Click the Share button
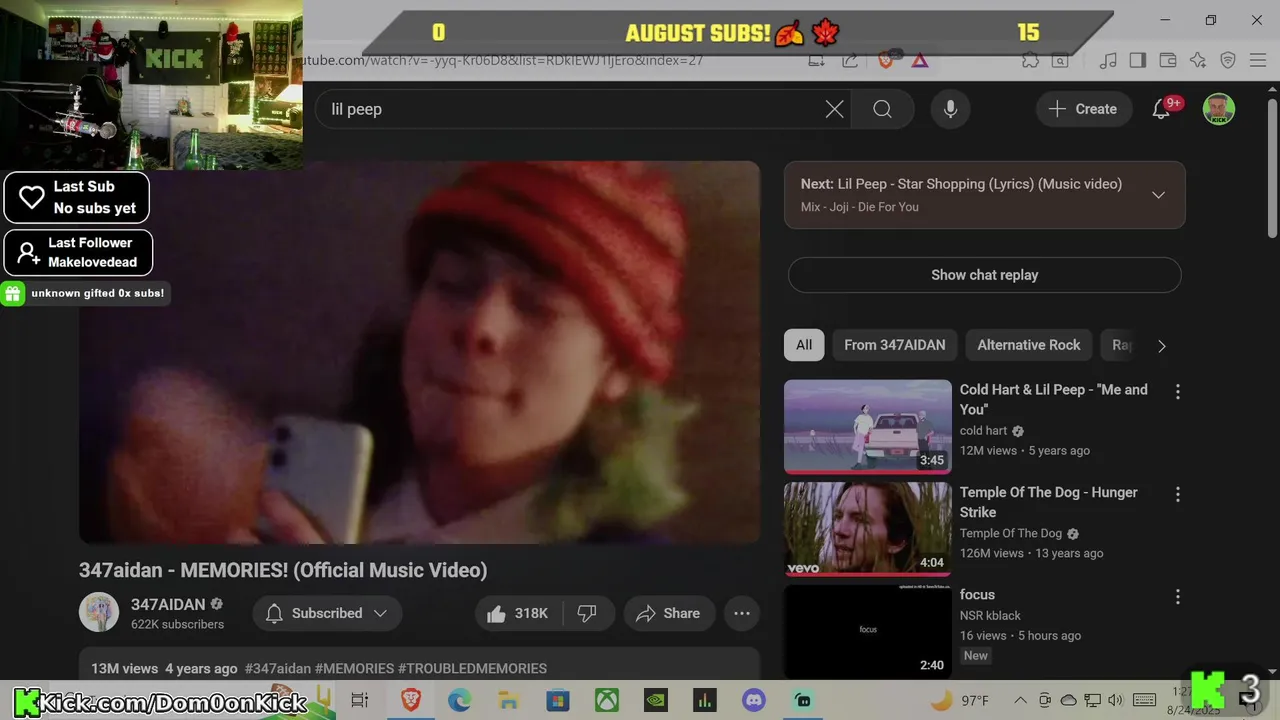Viewport: 1280px width, 720px height. coord(668,613)
